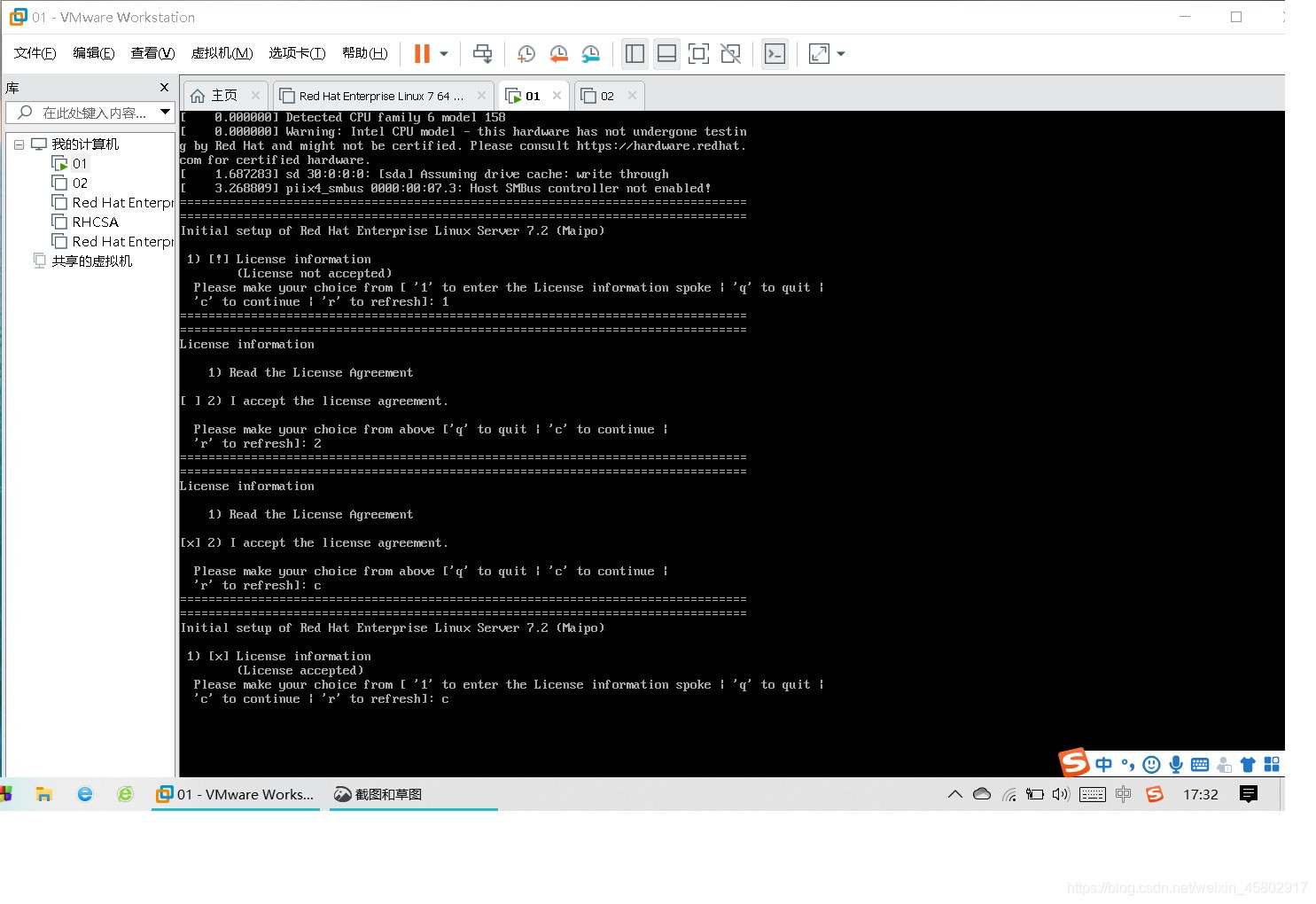Select 共享的虚拟机 in the library tree
This screenshot has width=1316, height=904.
pyautogui.click(x=91, y=261)
